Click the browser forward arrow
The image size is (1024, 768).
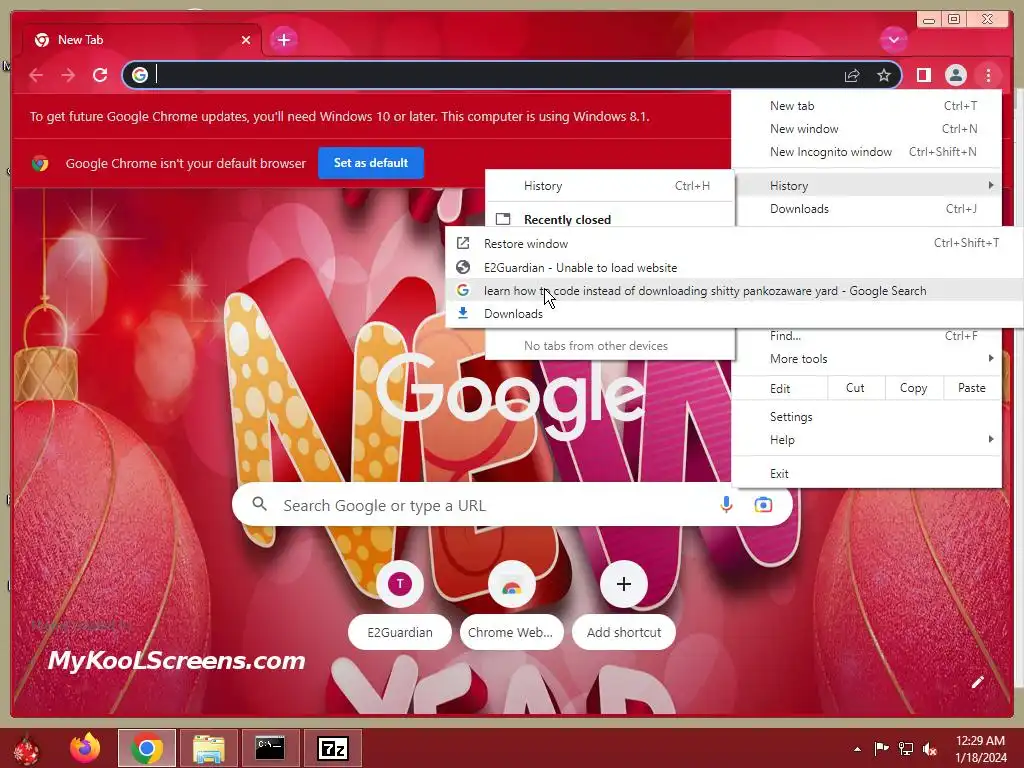68,76
